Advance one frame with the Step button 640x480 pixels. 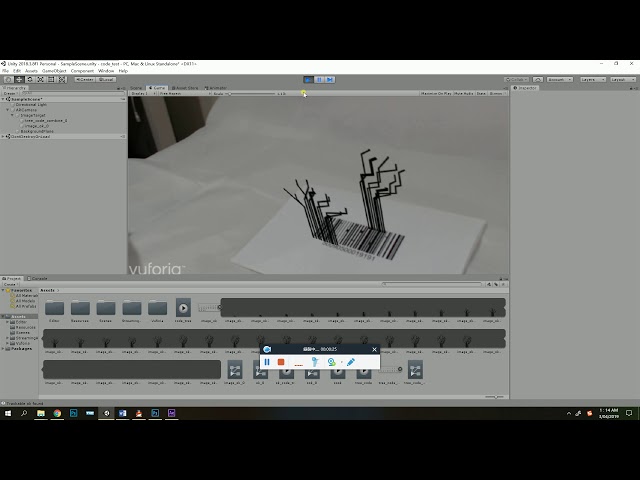point(330,80)
